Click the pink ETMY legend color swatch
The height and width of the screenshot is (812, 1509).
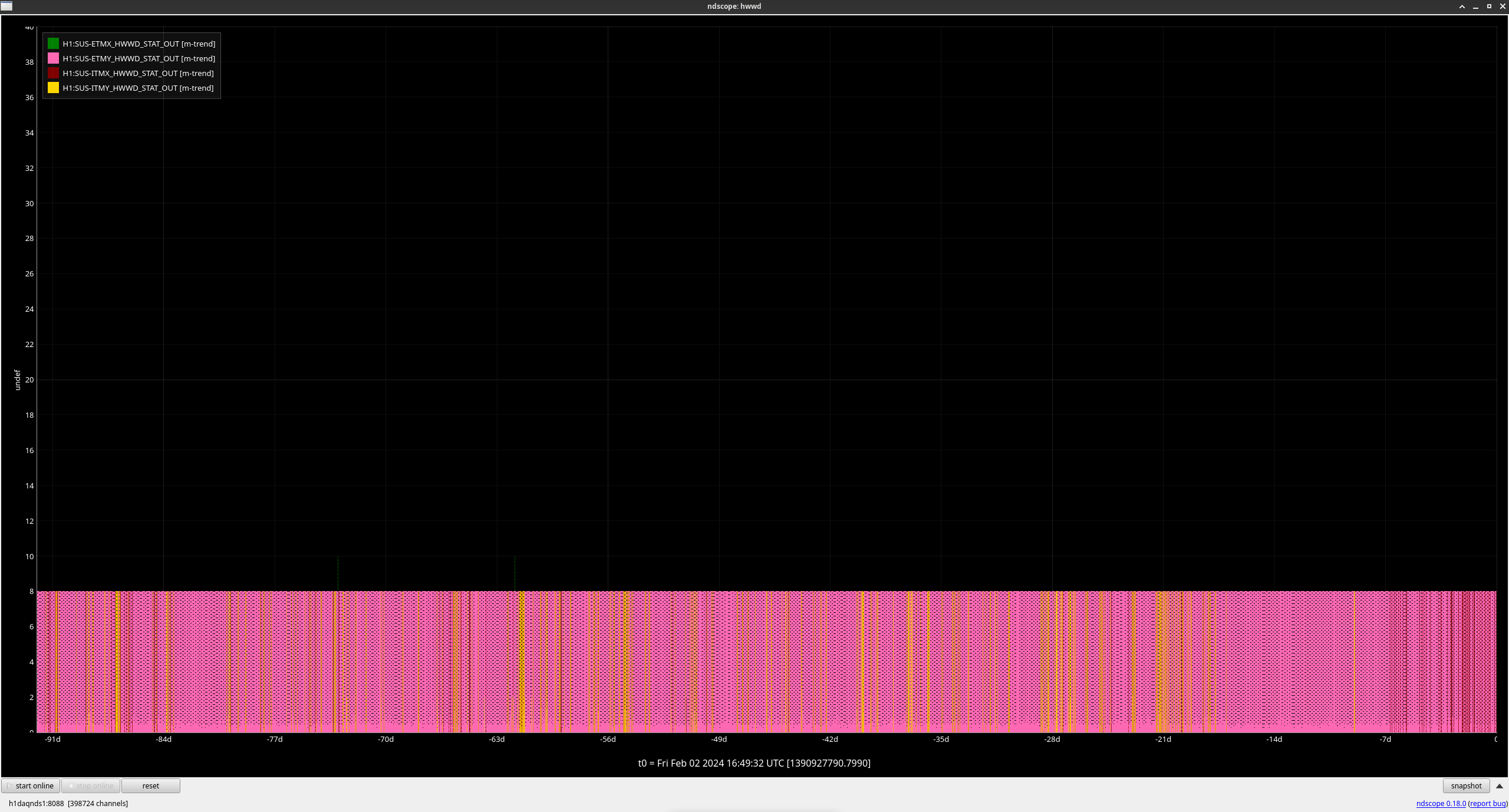coord(53,58)
